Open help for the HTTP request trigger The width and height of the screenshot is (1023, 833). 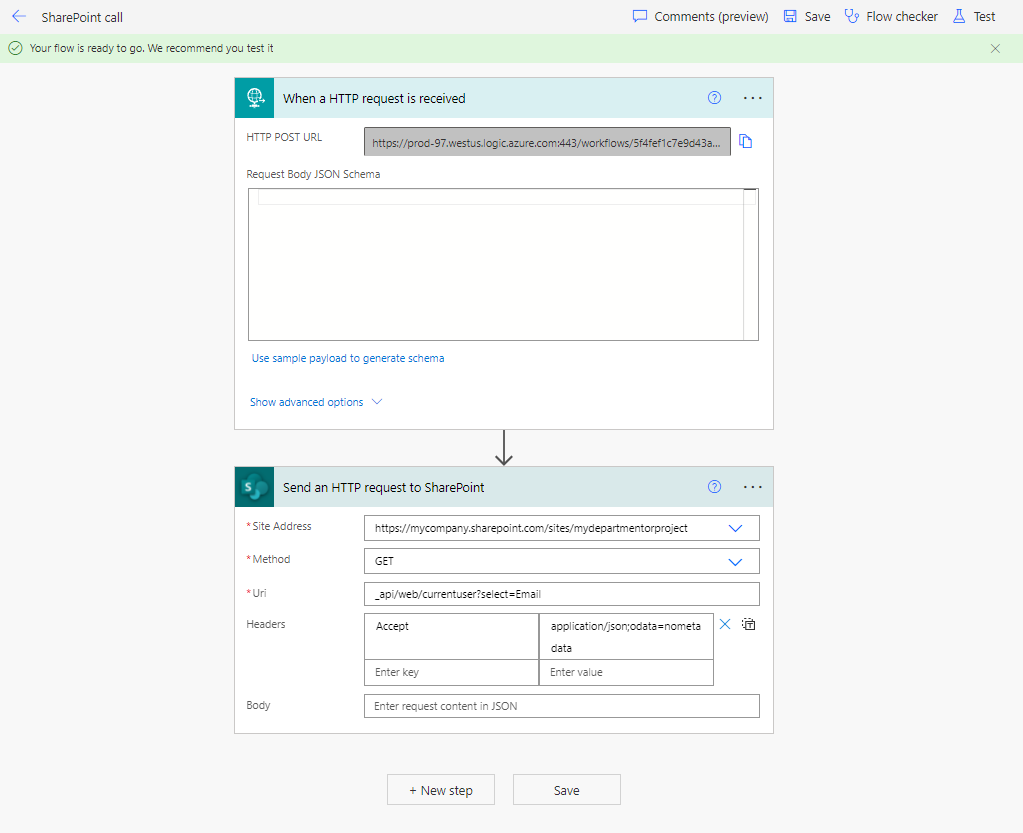pyautogui.click(x=714, y=98)
